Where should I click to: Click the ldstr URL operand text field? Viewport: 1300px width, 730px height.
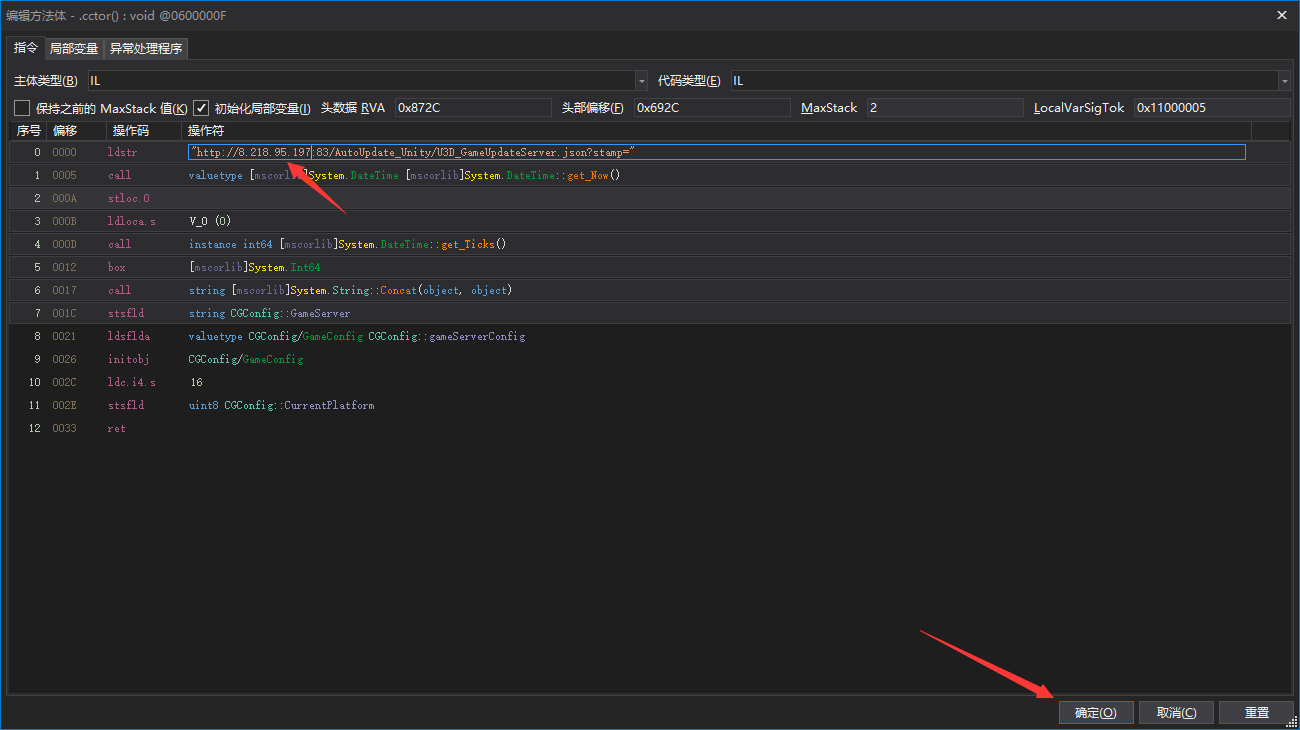[x=716, y=152]
